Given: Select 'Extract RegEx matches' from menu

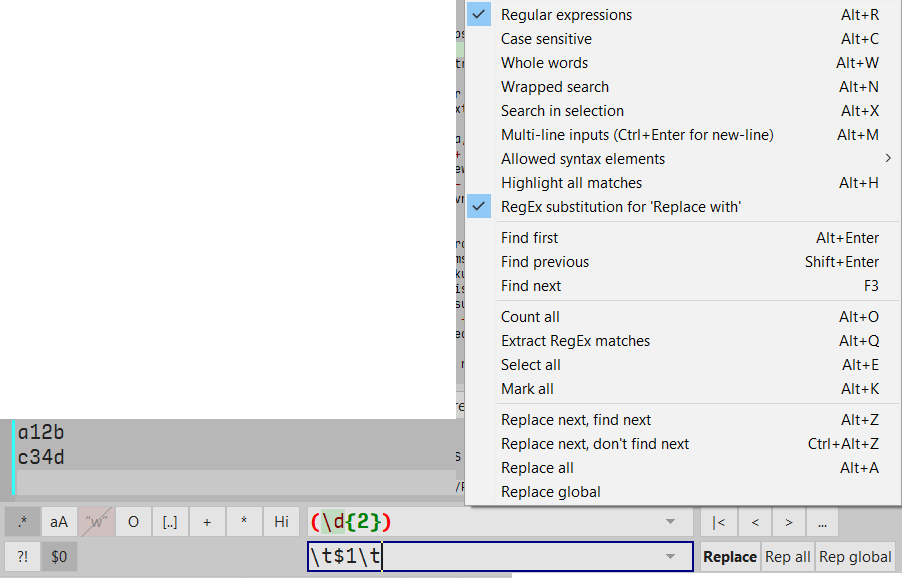Looking at the screenshot, I should click(x=575, y=341).
